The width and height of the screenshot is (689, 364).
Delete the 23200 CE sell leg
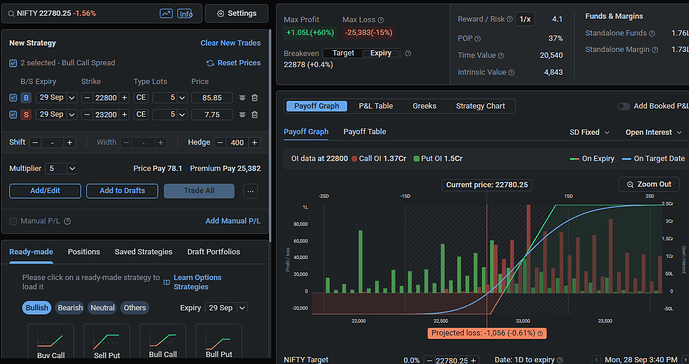click(x=254, y=115)
